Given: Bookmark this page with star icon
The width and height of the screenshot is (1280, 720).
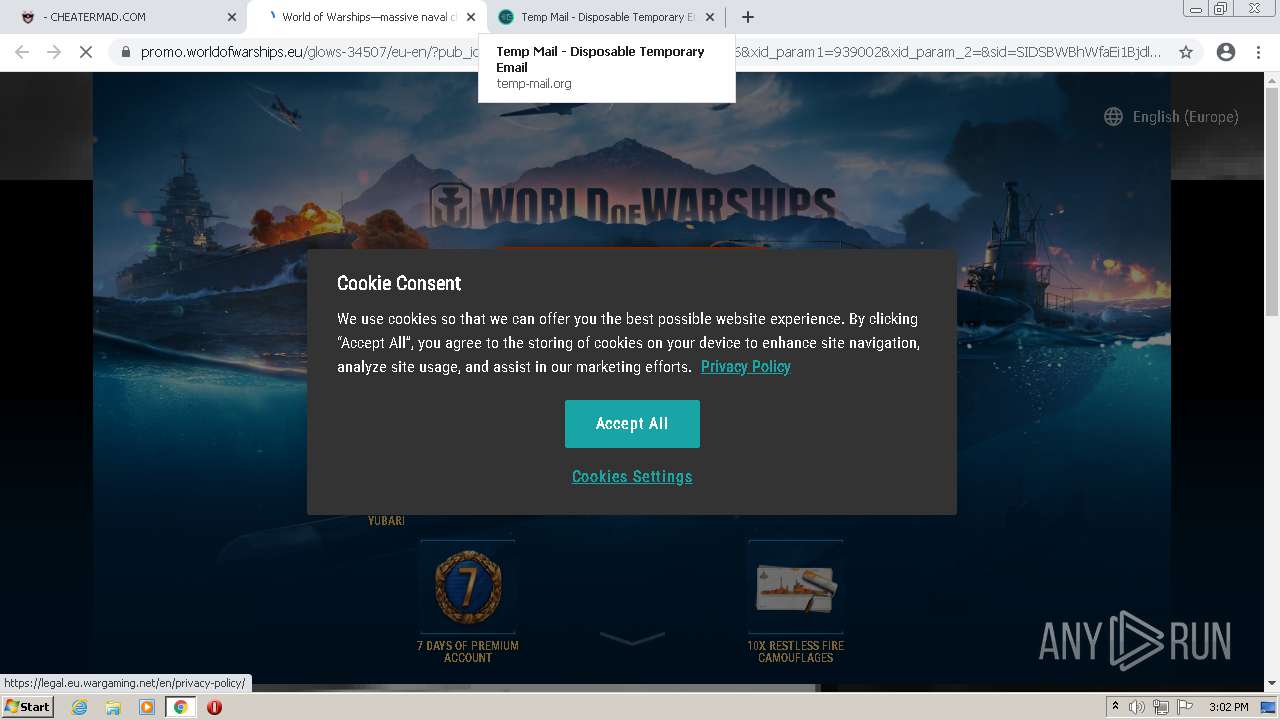Looking at the screenshot, I should [1186, 52].
